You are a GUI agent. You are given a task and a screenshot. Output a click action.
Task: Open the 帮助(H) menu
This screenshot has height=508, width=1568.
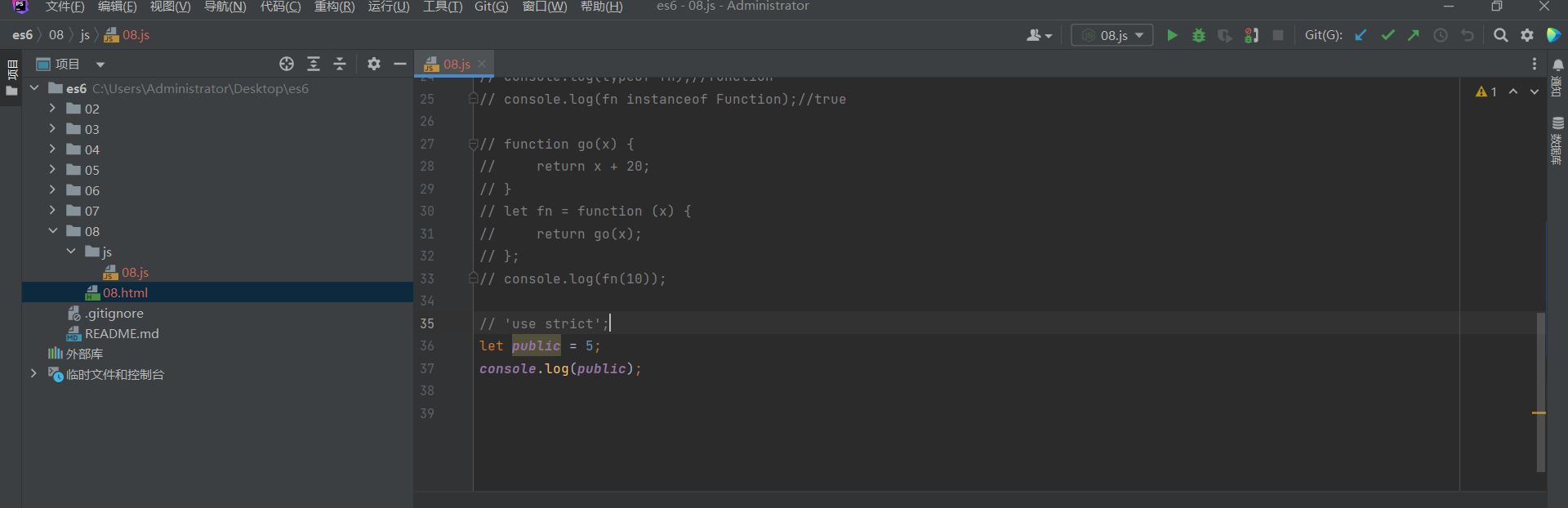pos(602,7)
